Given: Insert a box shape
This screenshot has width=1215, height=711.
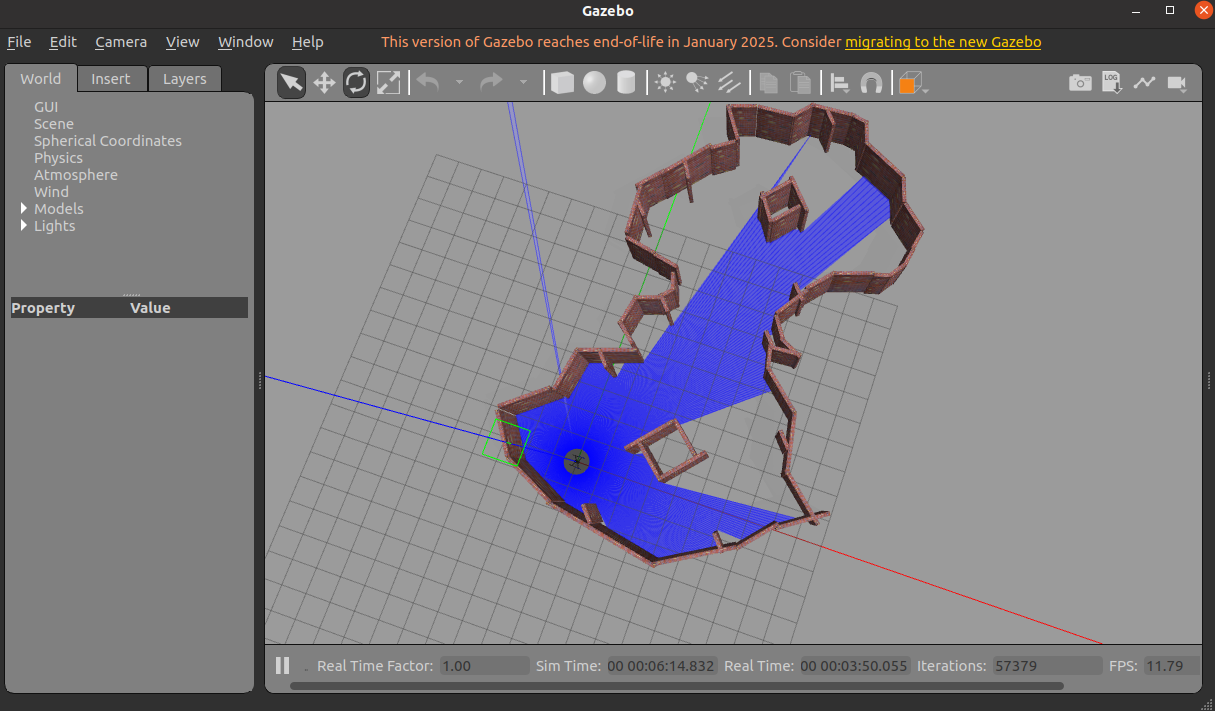Looking at the screenshot, I should (563, 82).
